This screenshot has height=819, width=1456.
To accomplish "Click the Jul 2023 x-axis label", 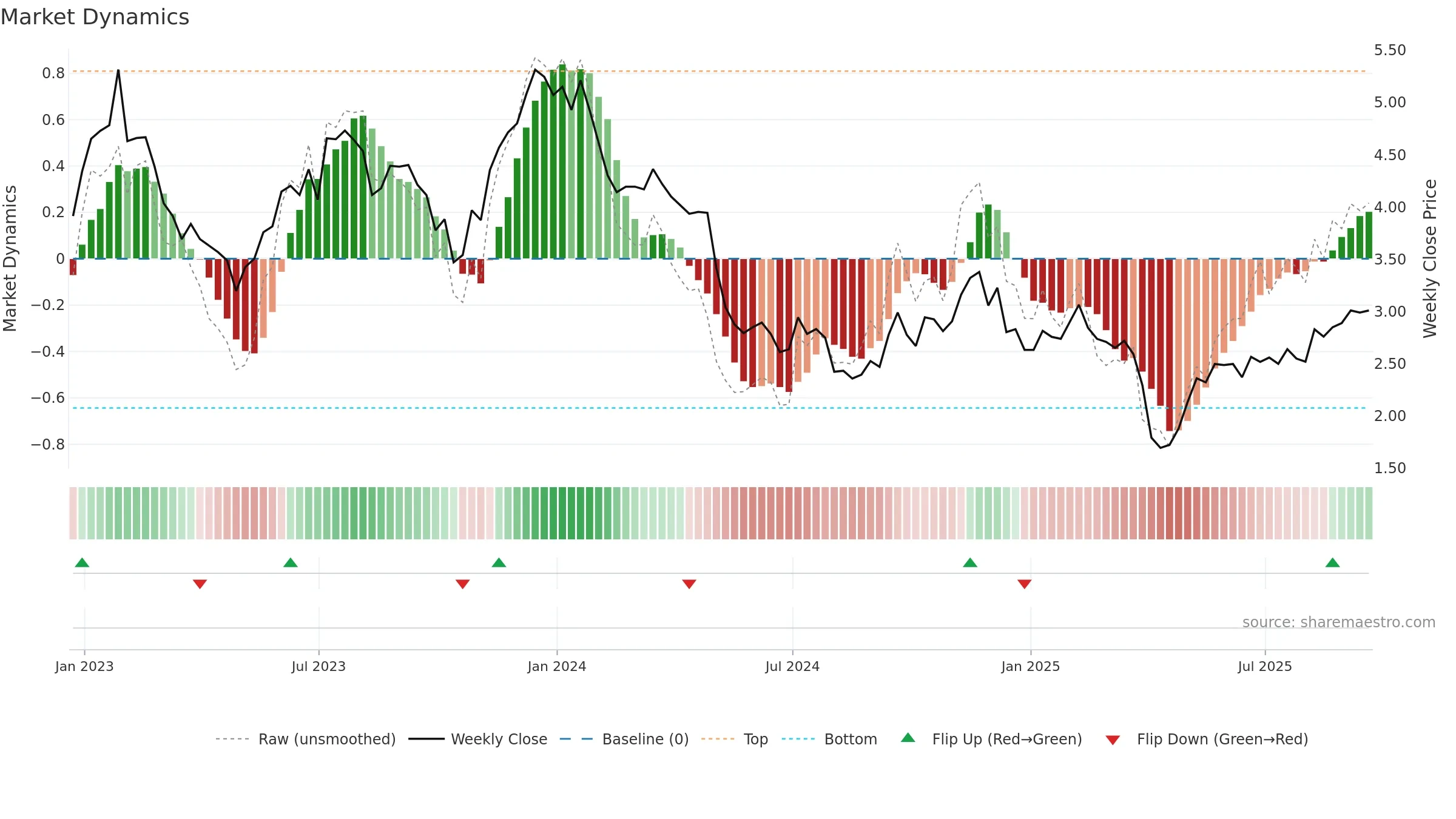I will tap(318, 666).
